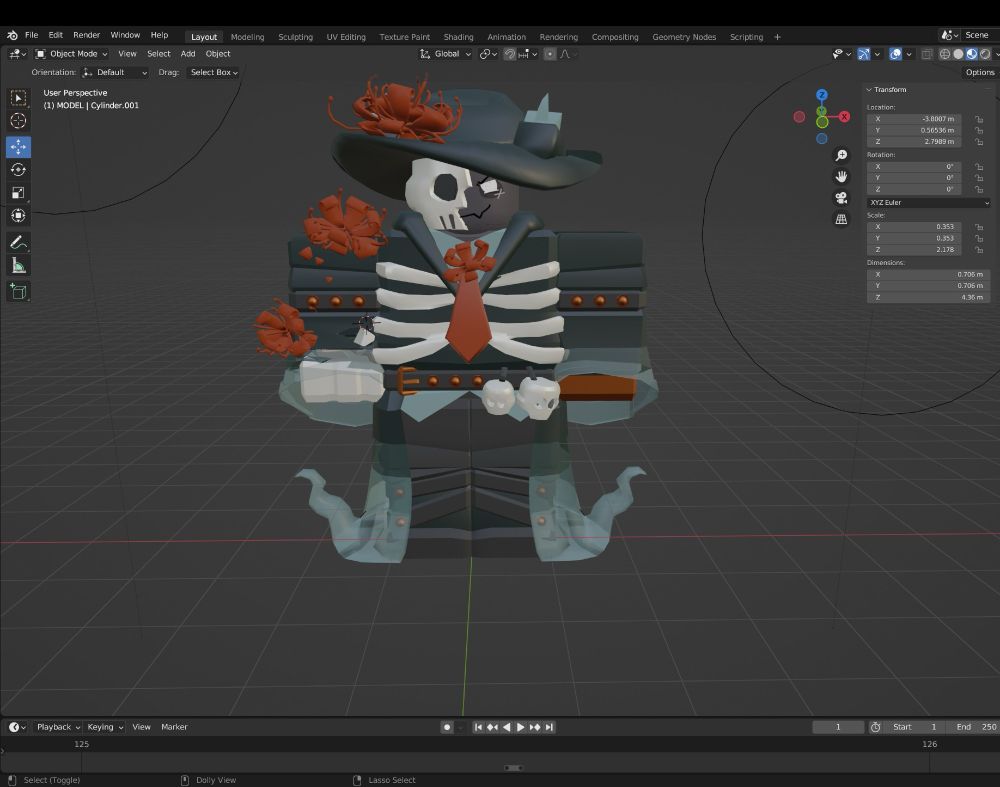Image resolution: width=1000 pixels, height=787 pixels.
Task: Click the Blender logo menu icon
Action: point(12,35)
